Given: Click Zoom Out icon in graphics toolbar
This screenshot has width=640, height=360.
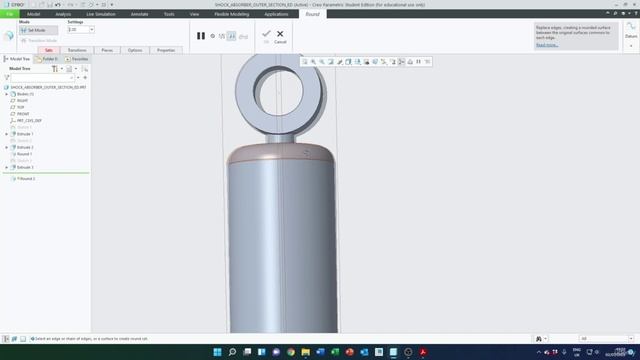Looking at the screenshot, I should 322,62.
